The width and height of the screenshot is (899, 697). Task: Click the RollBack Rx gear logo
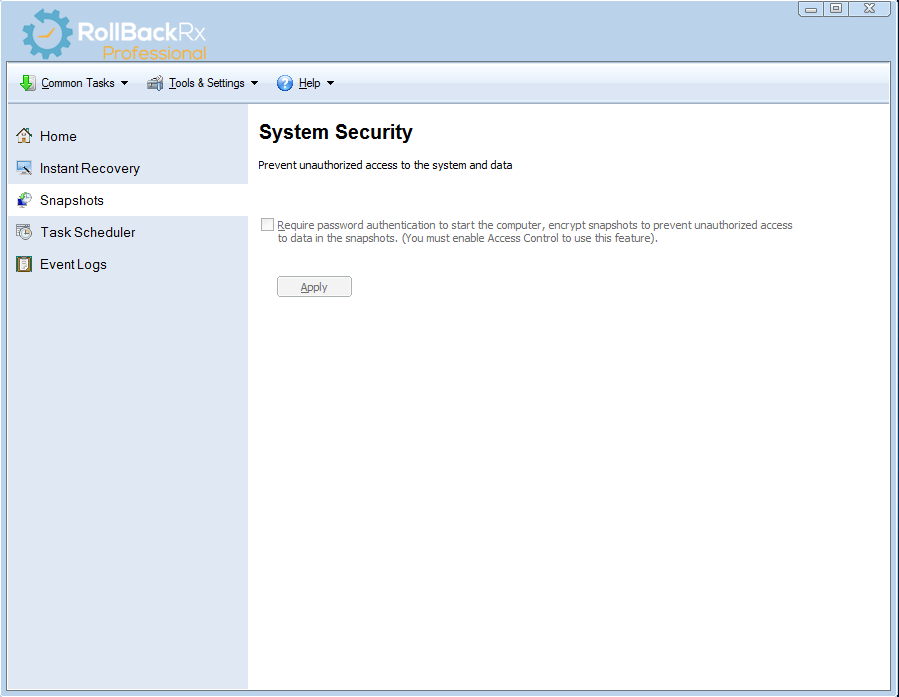point(47,35)
